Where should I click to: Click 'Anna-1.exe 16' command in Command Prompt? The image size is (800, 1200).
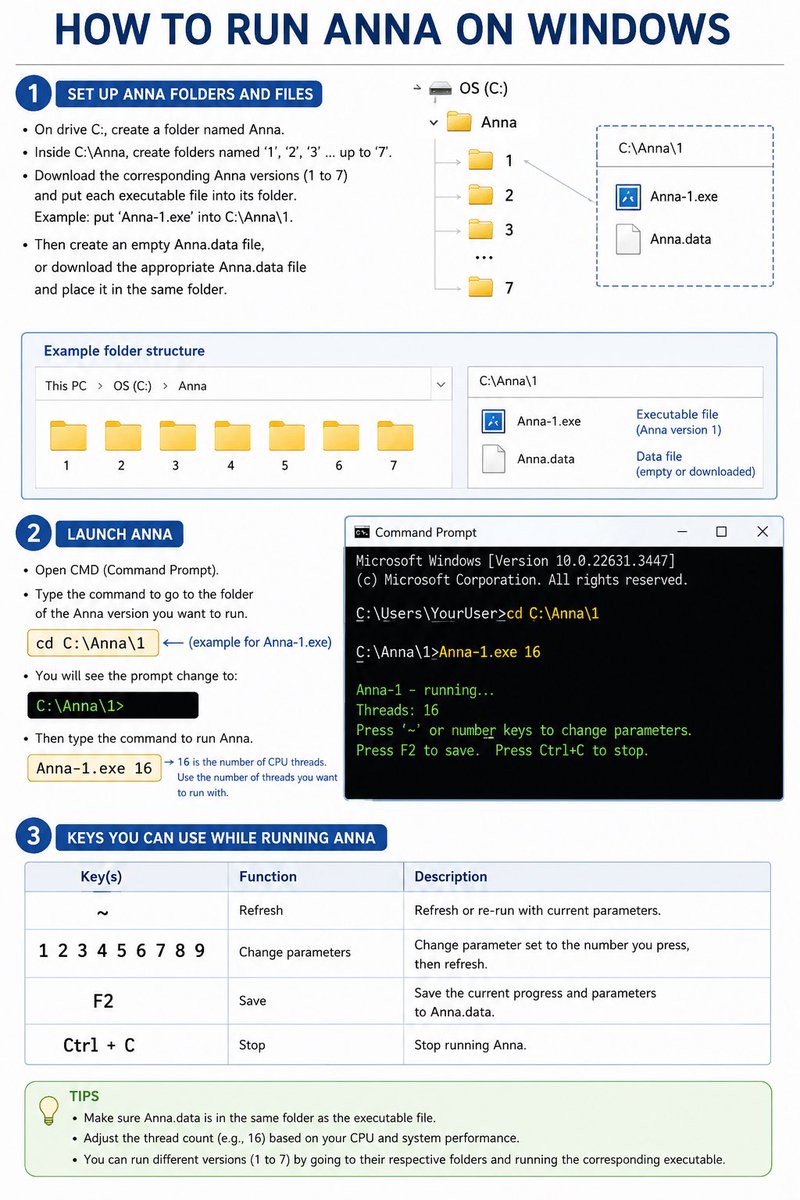490,652
